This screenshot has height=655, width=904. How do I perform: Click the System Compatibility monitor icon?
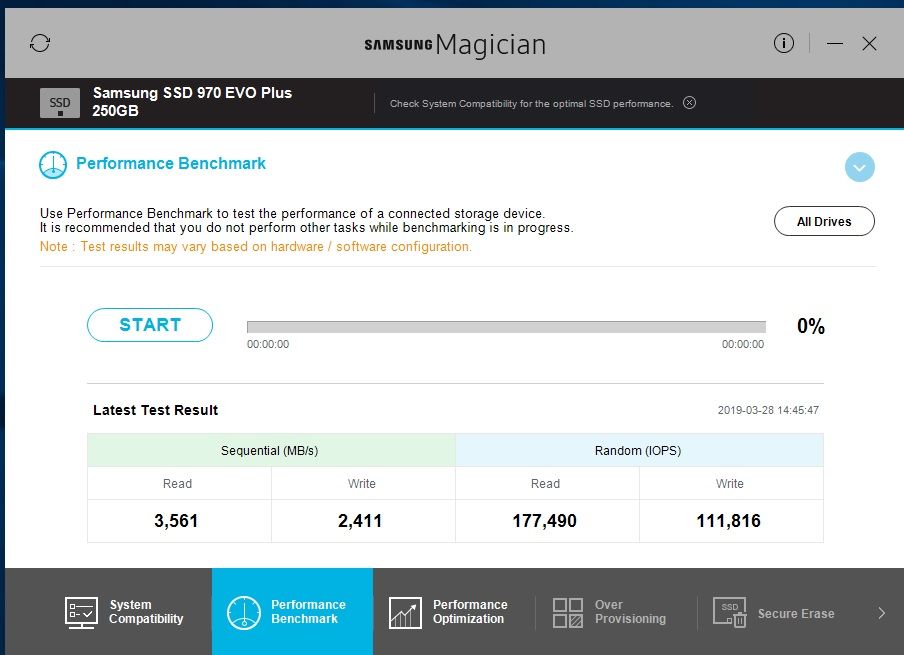[x=81, y=613]
